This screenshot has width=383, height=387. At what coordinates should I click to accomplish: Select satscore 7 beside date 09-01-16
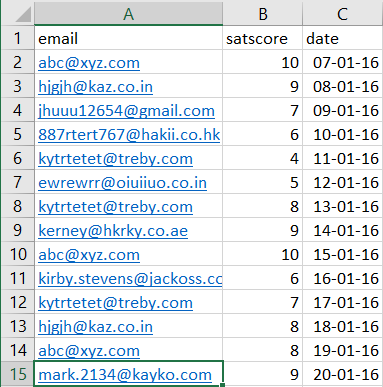[263, 110]
